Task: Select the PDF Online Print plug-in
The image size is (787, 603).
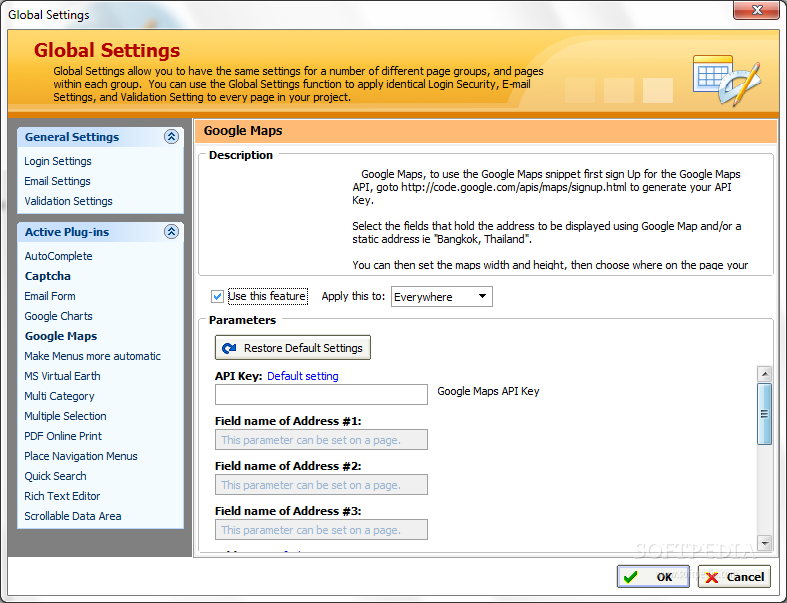Action: 63,436
